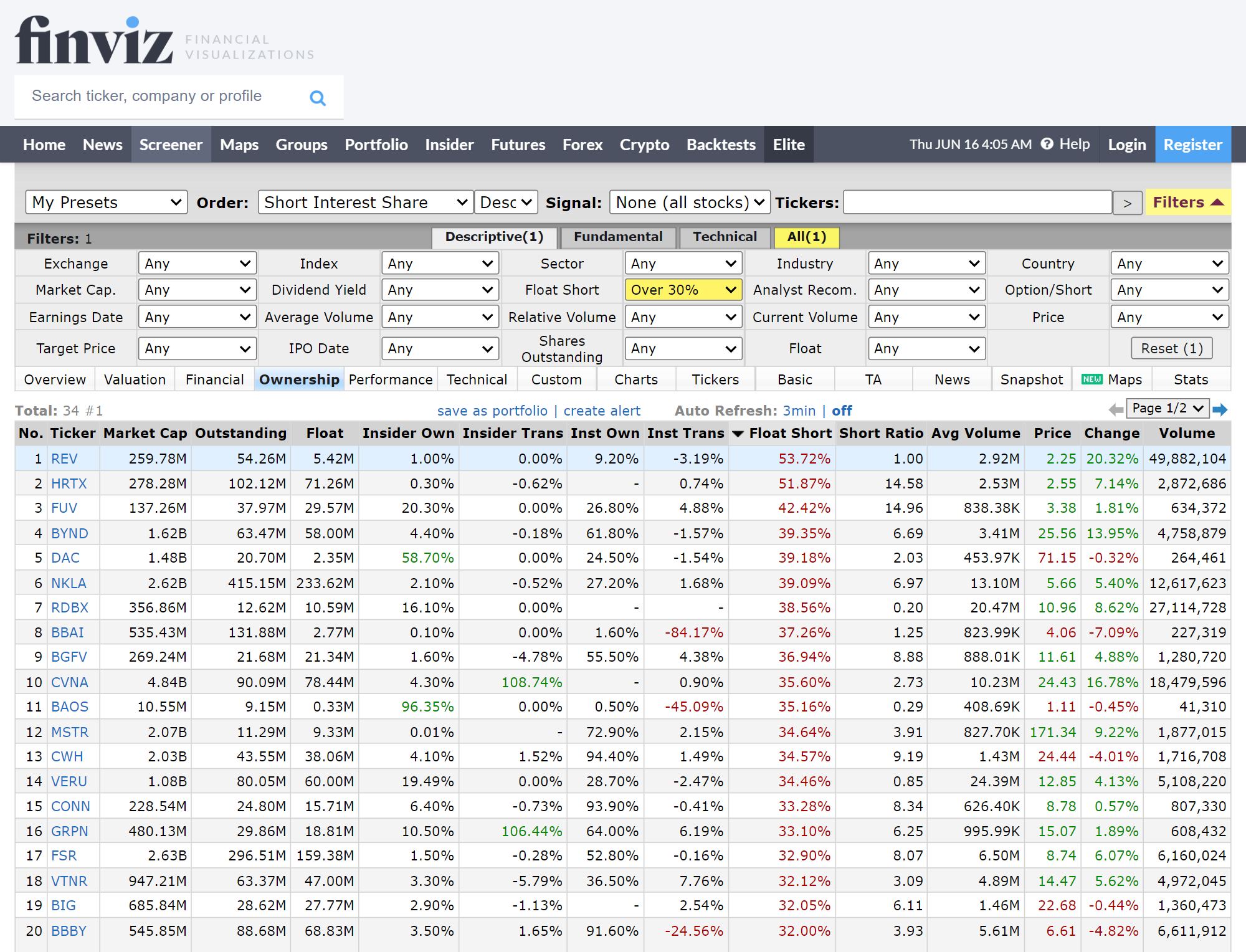
Task: Open My Presets dropdown
Action: 107,202
